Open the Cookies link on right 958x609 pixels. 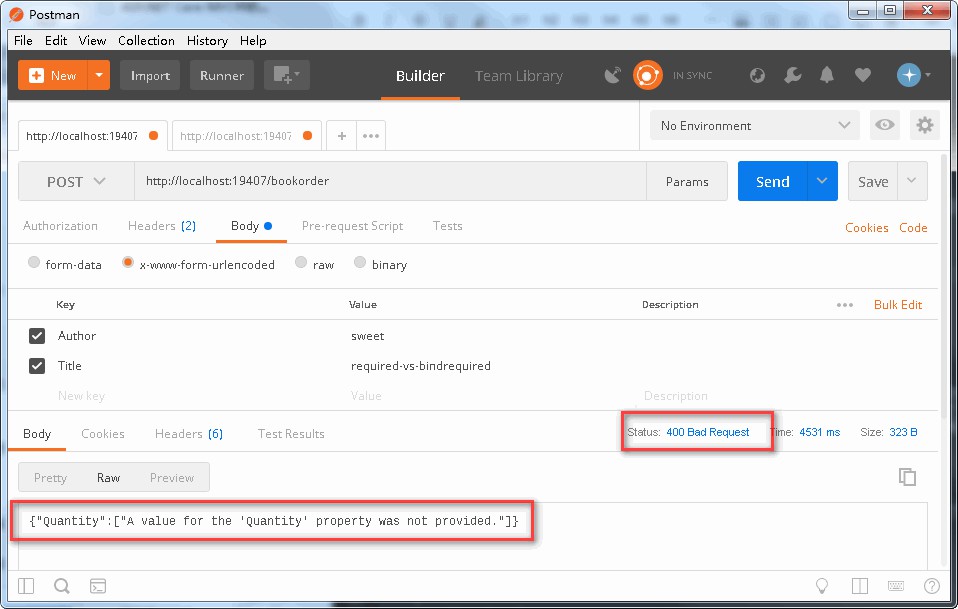pos(866,227)
